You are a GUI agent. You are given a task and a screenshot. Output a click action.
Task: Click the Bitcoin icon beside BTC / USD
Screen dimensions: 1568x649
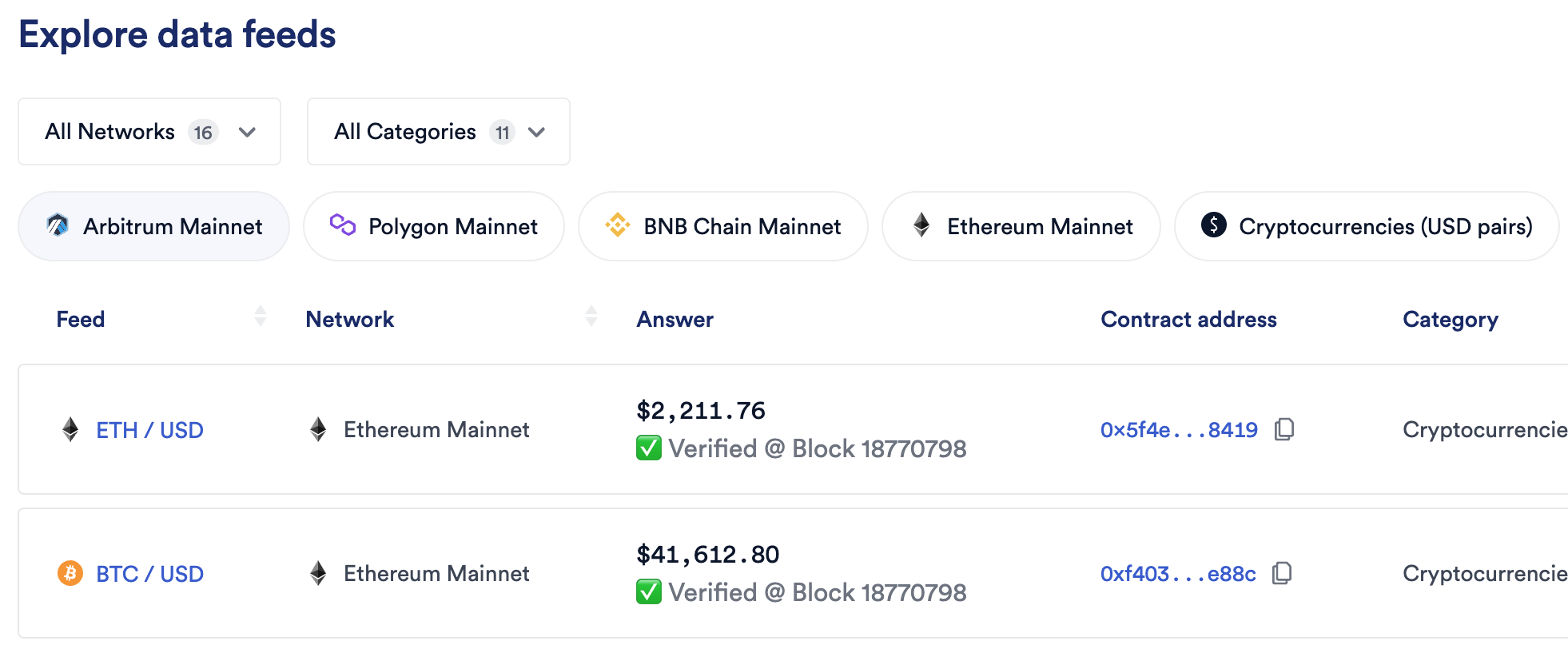coord(70,573)
